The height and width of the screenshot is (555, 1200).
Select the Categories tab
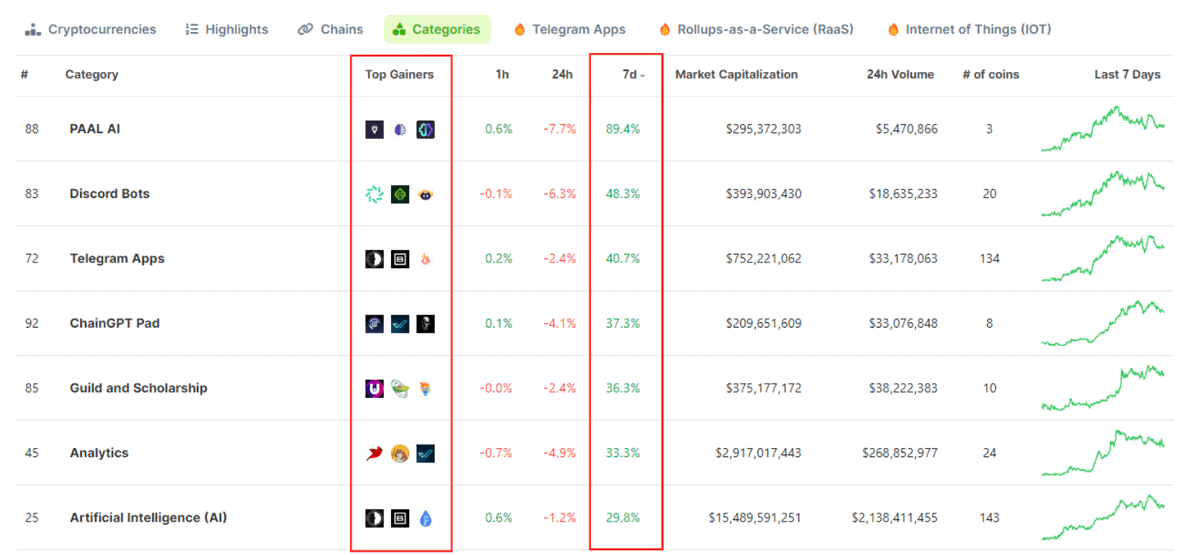click(437, 29)
